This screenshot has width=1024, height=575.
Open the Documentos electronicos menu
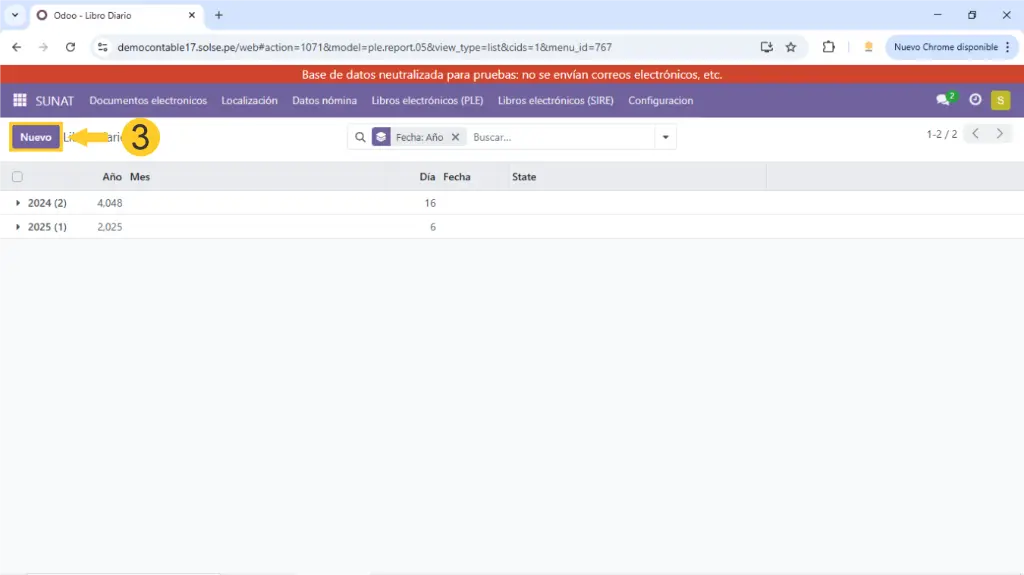click(148, 100)
